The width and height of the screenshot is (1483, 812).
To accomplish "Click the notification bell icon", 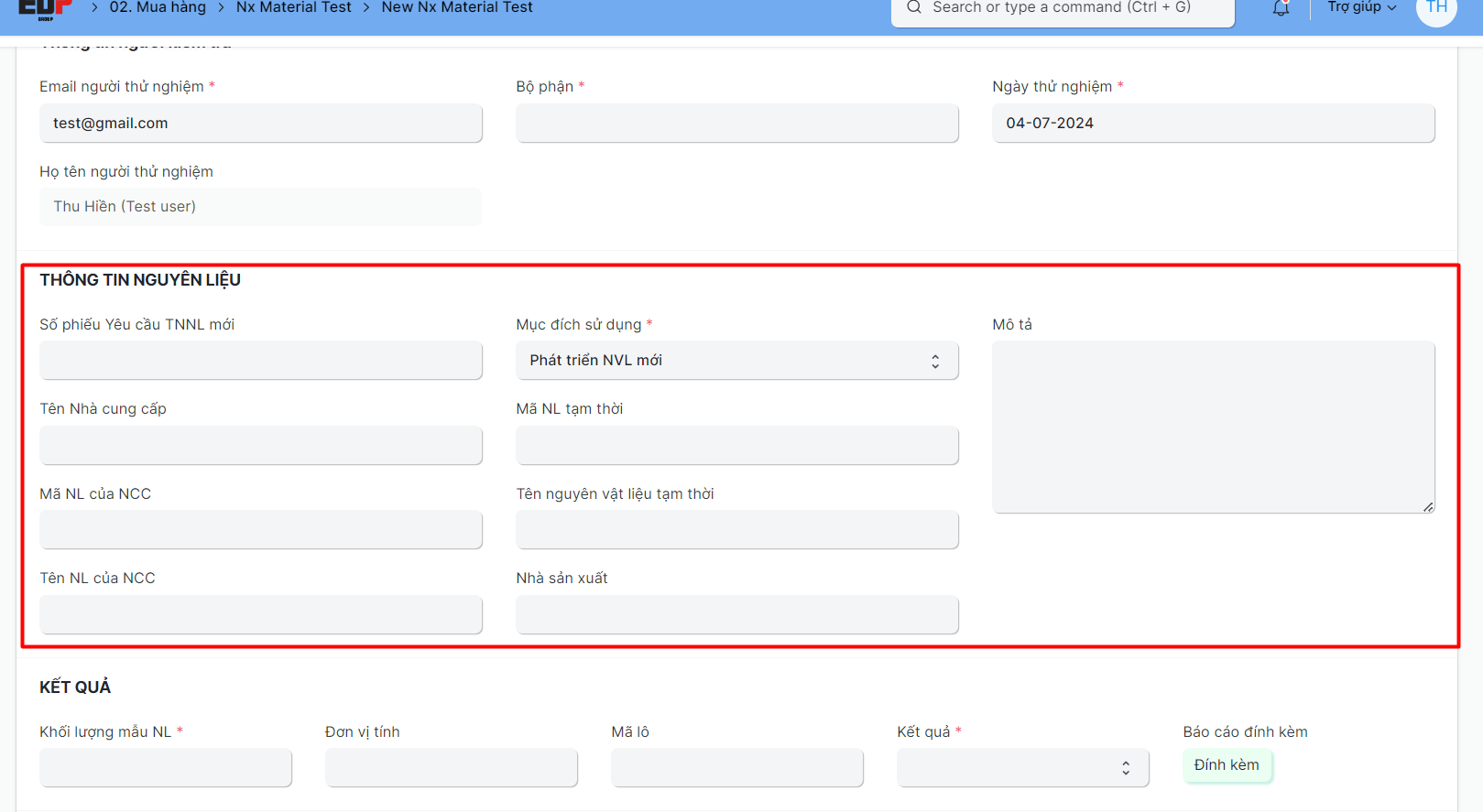I will coord(1281,8).
